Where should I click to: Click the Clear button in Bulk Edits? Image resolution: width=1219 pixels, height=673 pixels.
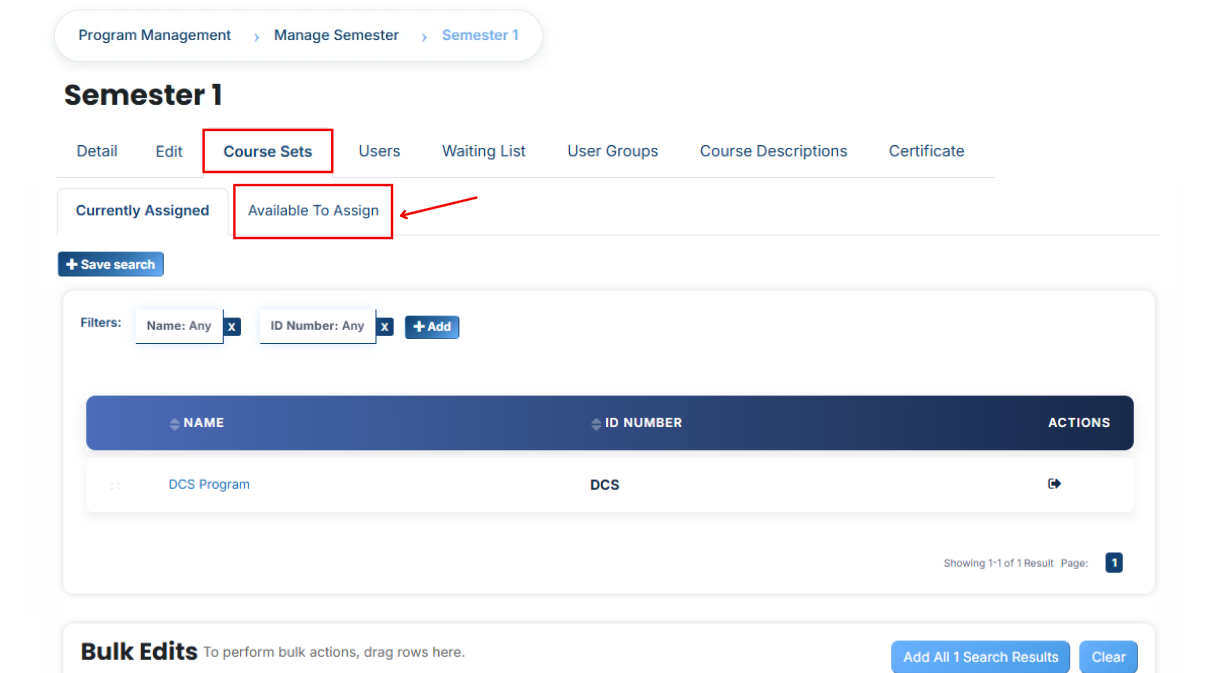coord(1108,657)
